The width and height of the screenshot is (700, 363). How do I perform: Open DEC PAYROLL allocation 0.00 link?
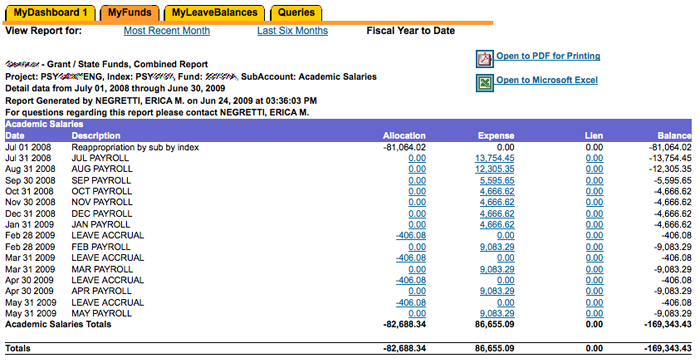417,213
